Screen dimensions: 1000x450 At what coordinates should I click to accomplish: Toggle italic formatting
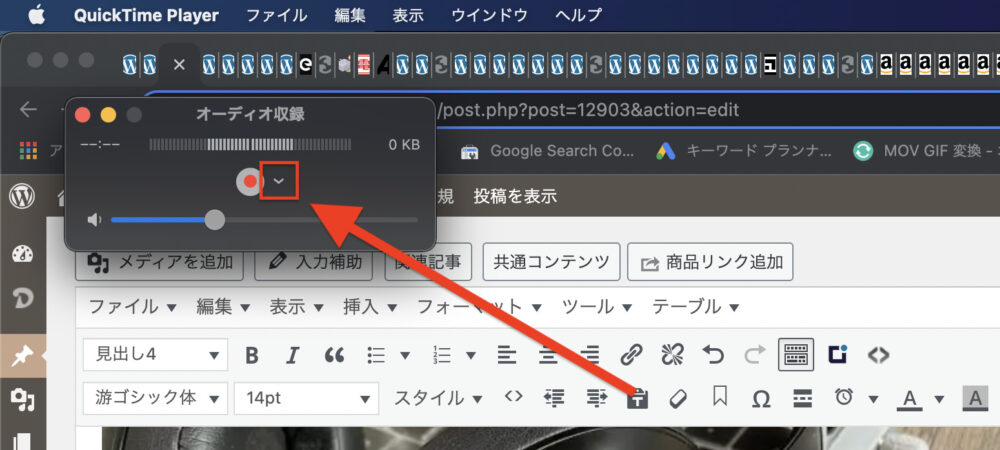[x=292, y=355]
